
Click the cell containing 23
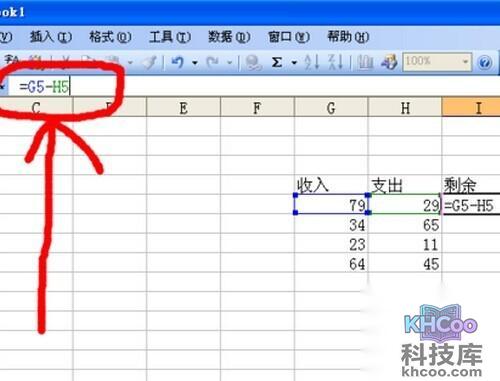point(331,243)
